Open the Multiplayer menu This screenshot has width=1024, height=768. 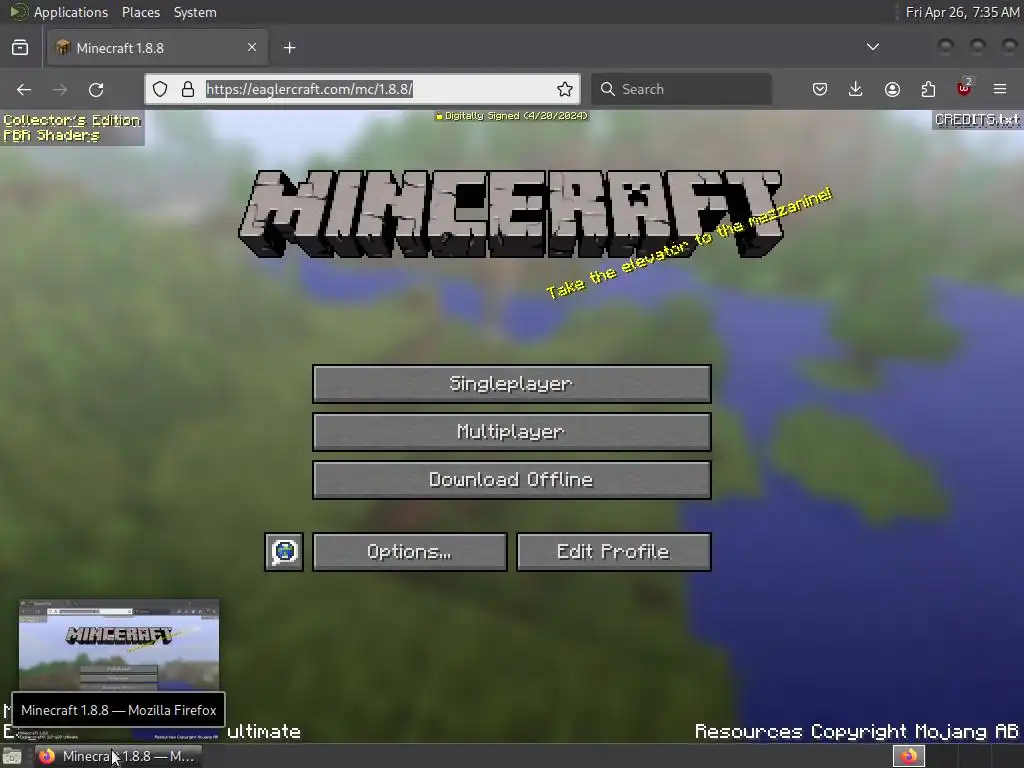click(x=511, y=432)
